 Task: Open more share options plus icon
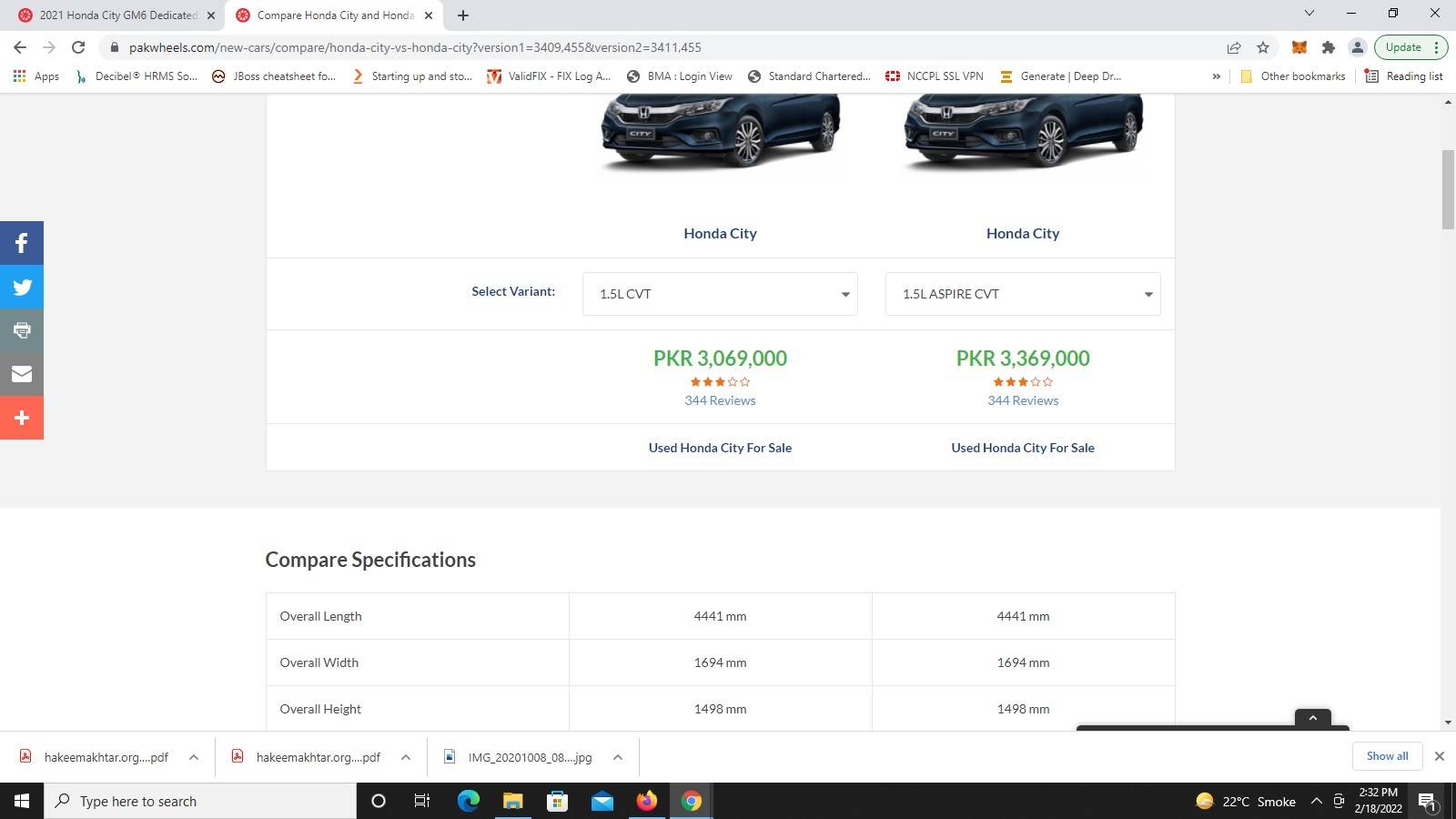(x=22, y=418)
